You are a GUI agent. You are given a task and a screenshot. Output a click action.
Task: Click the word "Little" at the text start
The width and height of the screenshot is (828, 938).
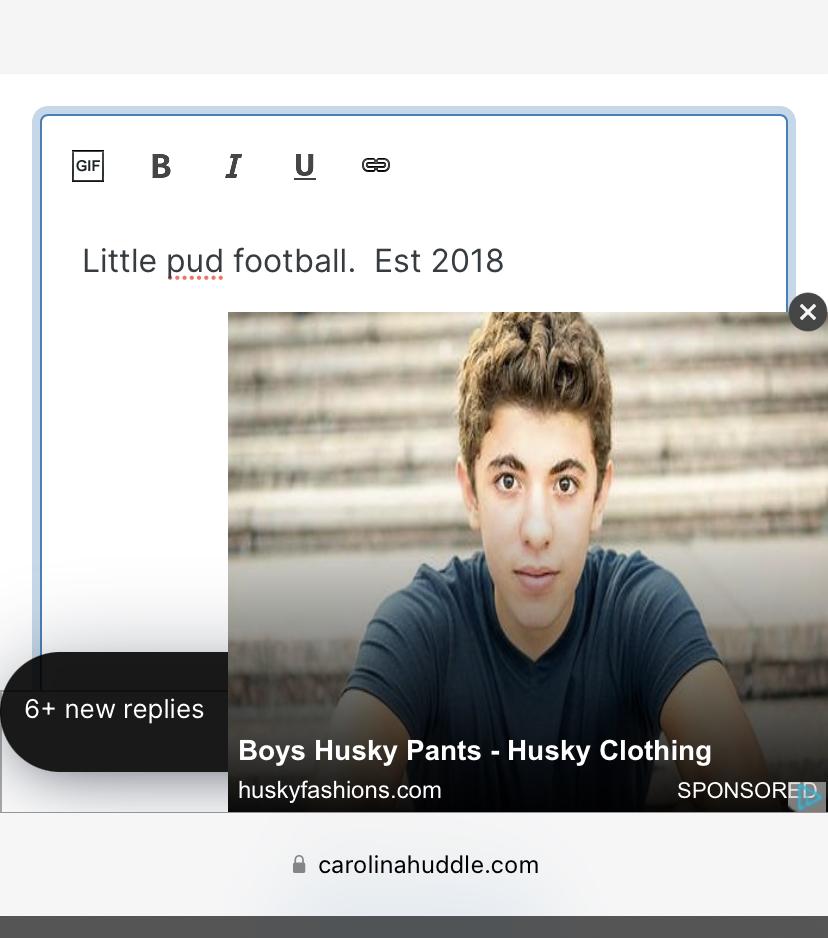(119, 262)
